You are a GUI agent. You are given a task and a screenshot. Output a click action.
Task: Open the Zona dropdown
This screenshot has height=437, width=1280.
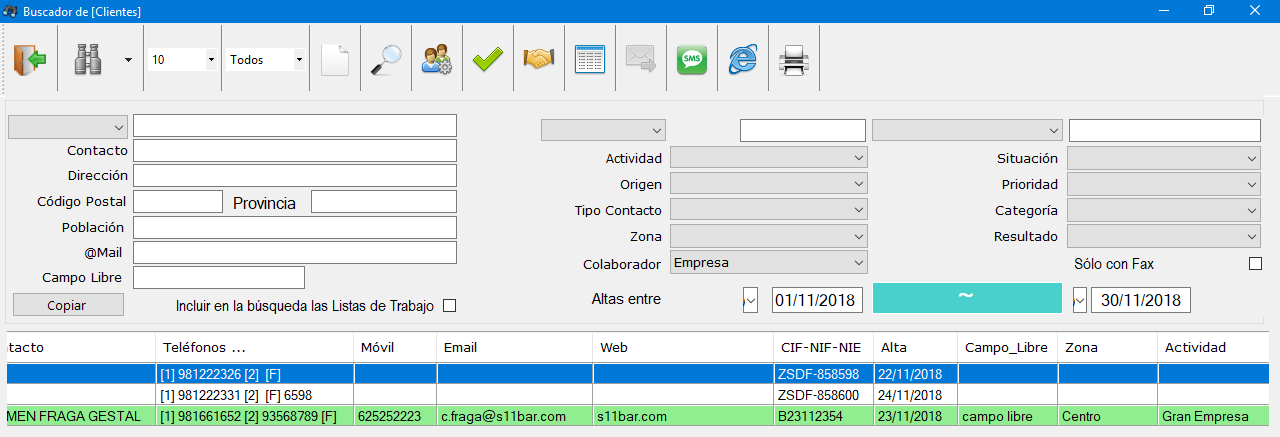(x=769, y=237)
